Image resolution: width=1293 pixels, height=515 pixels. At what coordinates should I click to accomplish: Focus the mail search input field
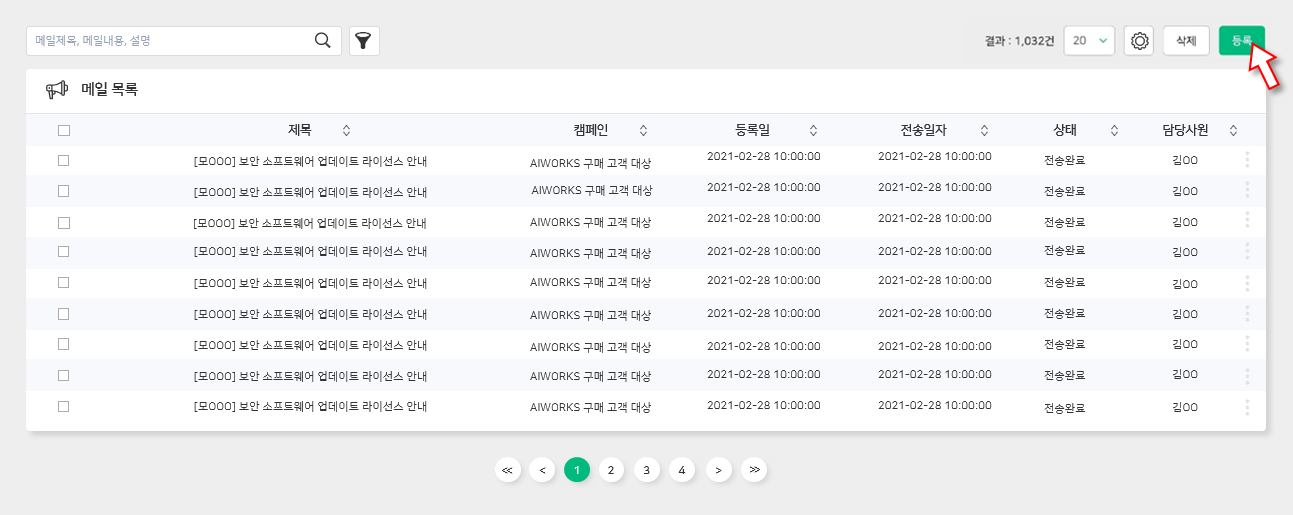point(170,41)
